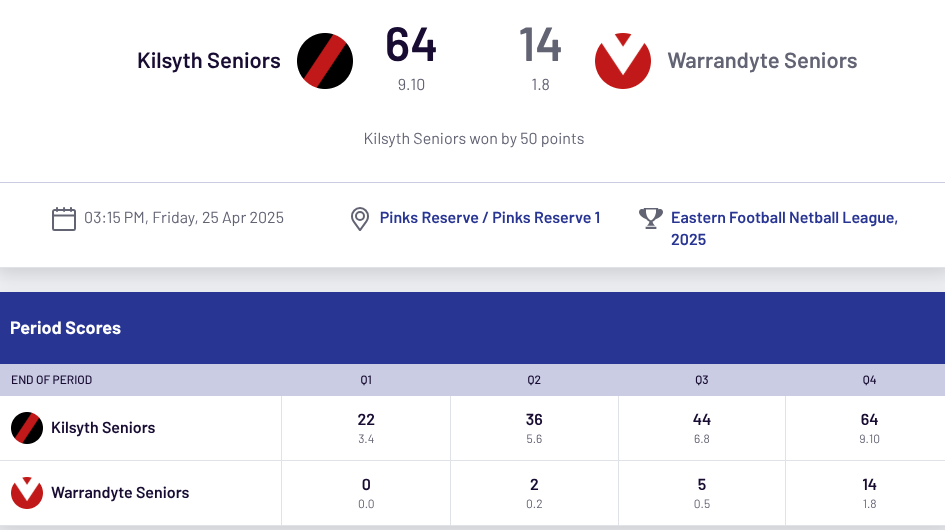Click Warrandyte Seniors row name in table
The image size is (945, 530).
pos(120,493)
